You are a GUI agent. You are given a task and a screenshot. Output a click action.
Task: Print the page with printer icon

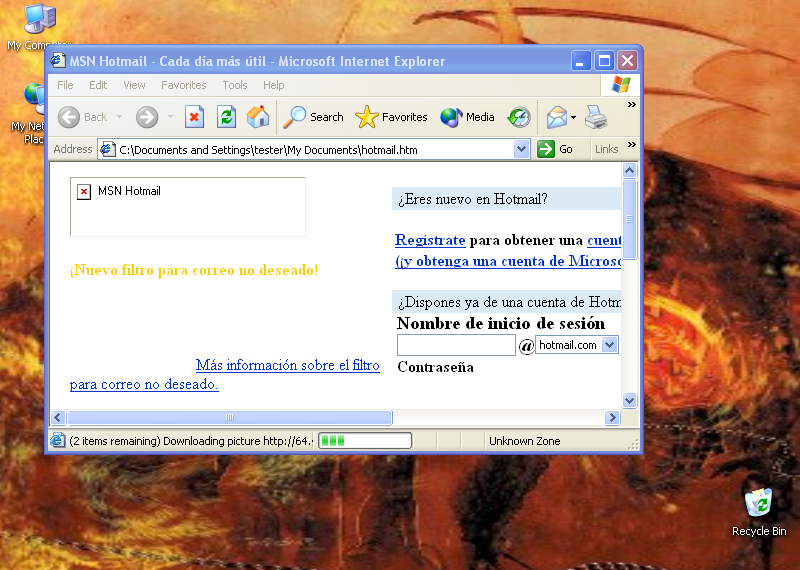[x=595, y=117]
